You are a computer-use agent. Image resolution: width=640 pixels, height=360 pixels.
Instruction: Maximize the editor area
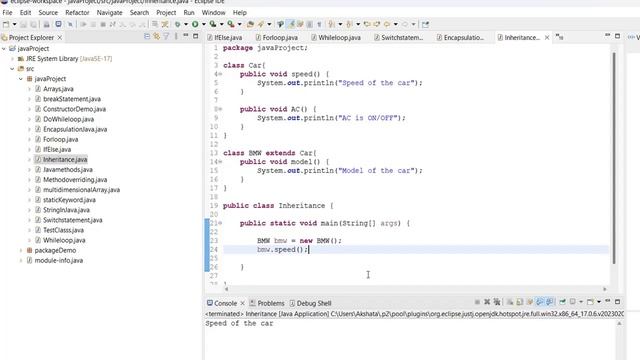coord(617,36)
